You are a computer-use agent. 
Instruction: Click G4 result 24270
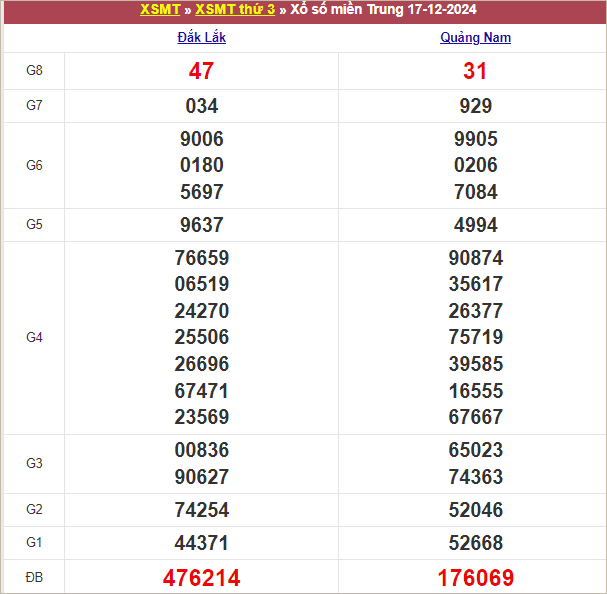[202, 311]
